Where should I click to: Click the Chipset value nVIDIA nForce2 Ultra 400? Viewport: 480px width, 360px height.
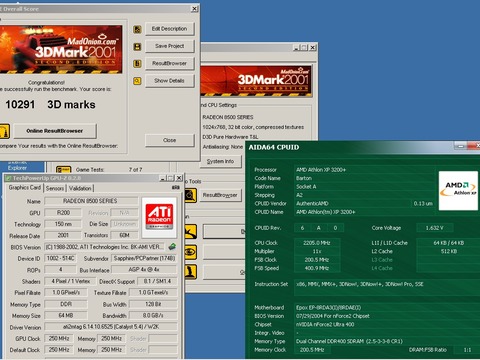(x=325, y=325)
